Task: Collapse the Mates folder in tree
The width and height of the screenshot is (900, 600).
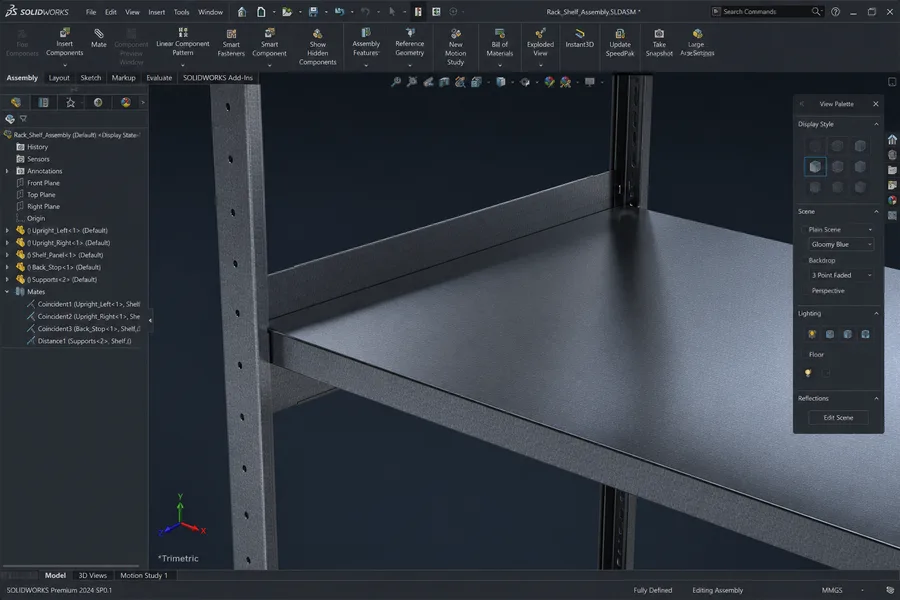Action: 7,292
